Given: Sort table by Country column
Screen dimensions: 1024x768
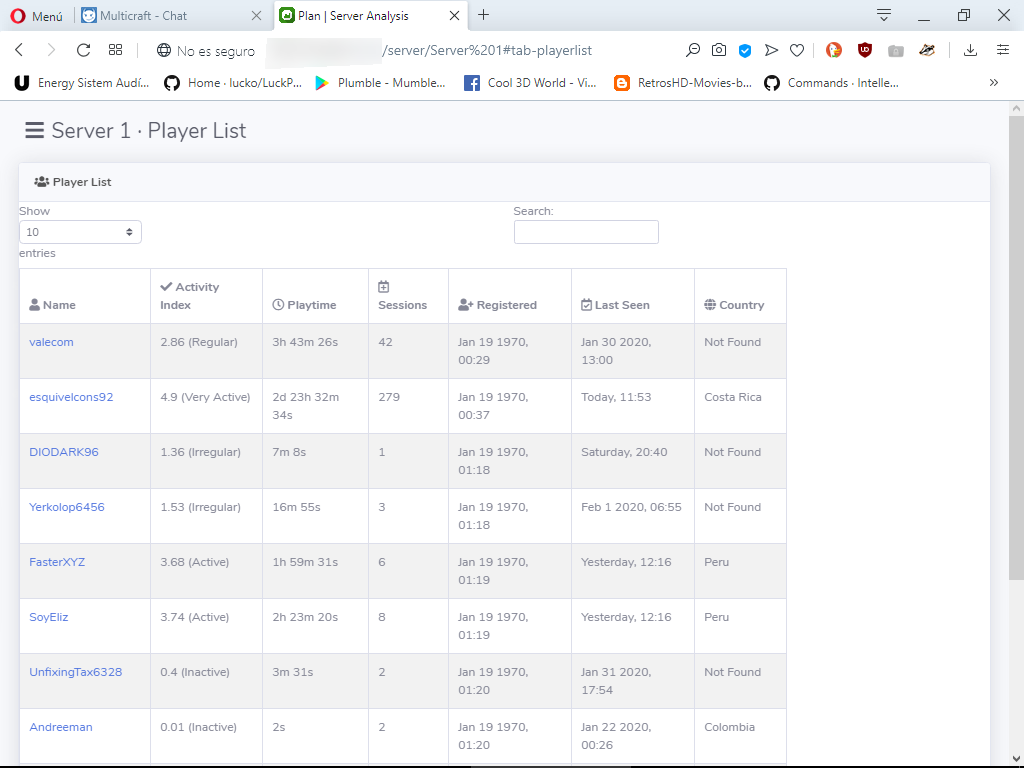Looking at the screenshot, I should coord(740,296).
